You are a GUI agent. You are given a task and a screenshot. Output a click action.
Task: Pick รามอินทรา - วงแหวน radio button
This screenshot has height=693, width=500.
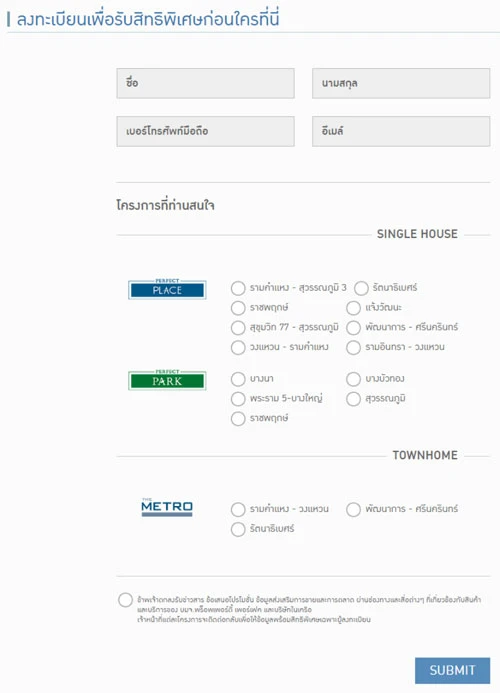pyautogui.click(x=353, y=347)
